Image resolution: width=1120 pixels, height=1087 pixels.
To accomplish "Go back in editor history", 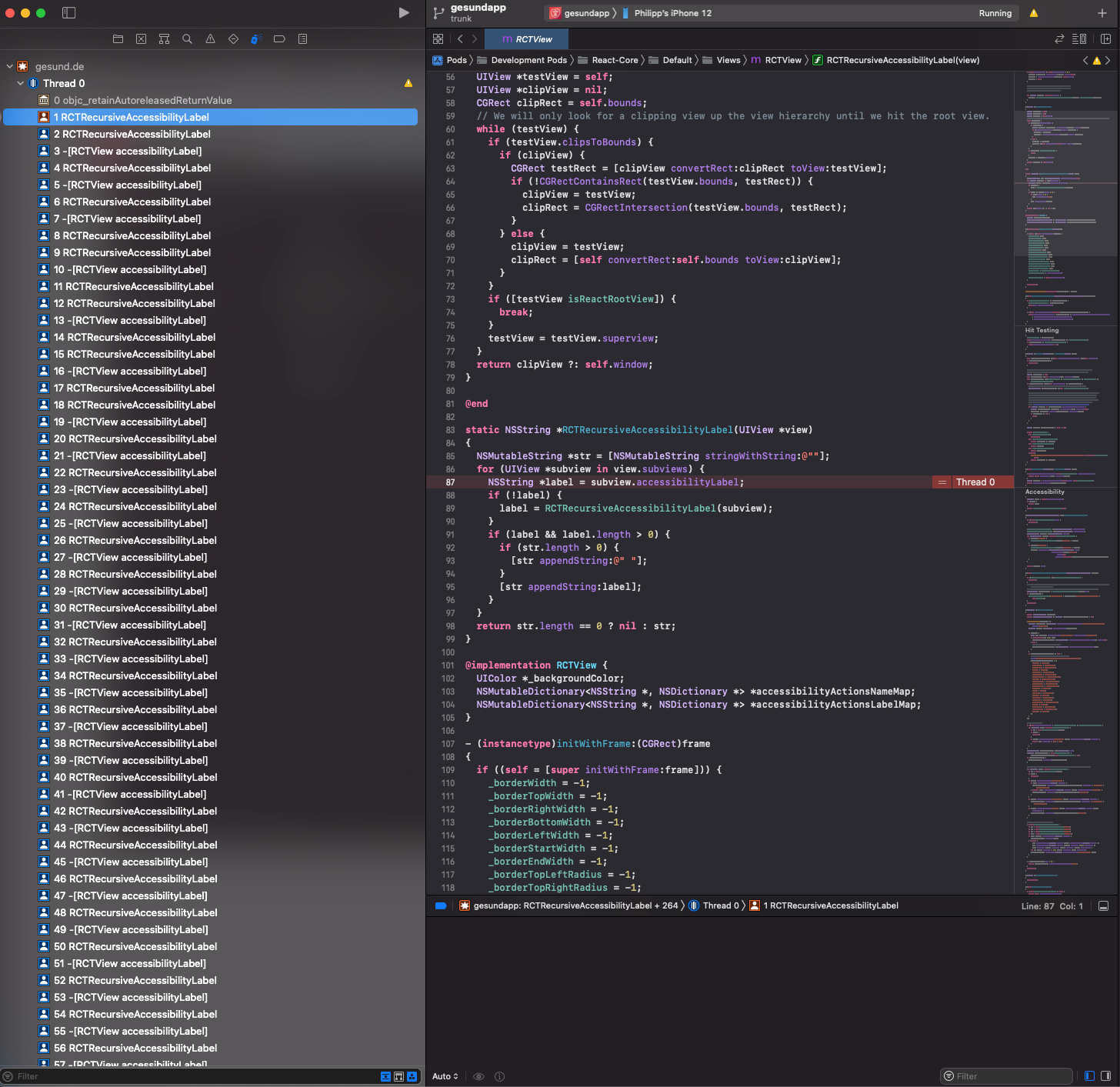I will pos(460,39).
